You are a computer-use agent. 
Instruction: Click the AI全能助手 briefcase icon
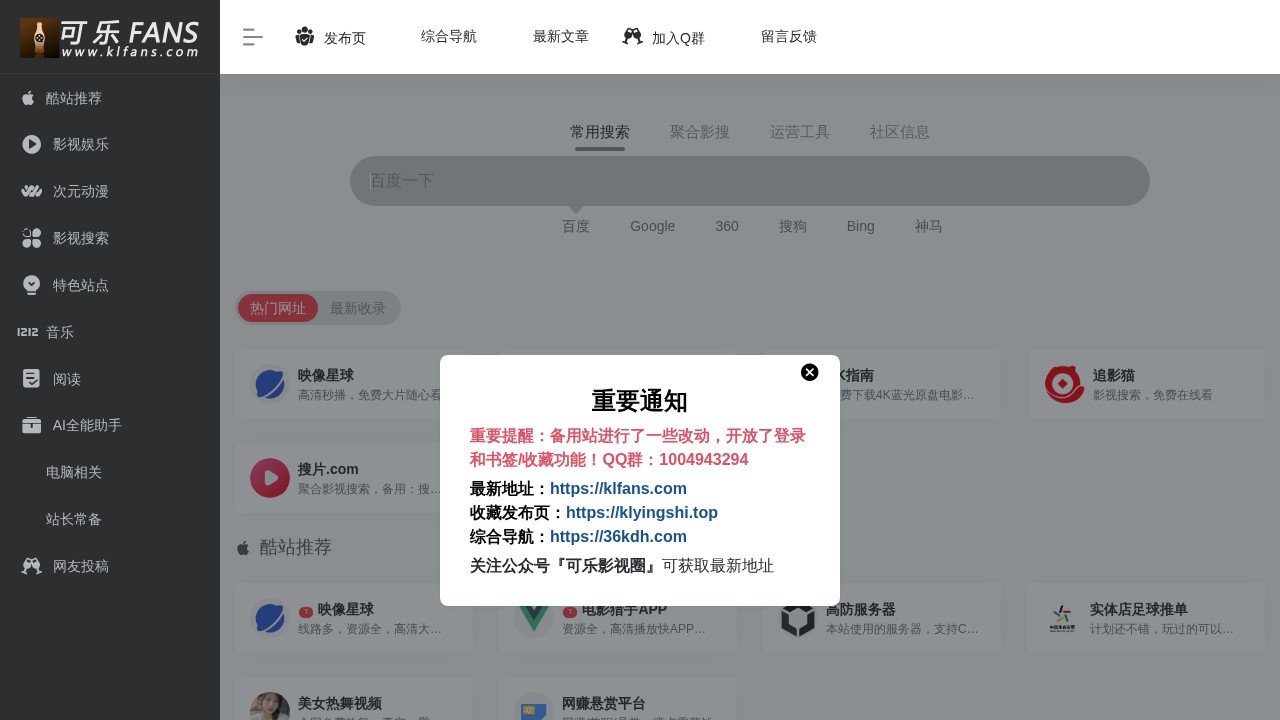32,425
